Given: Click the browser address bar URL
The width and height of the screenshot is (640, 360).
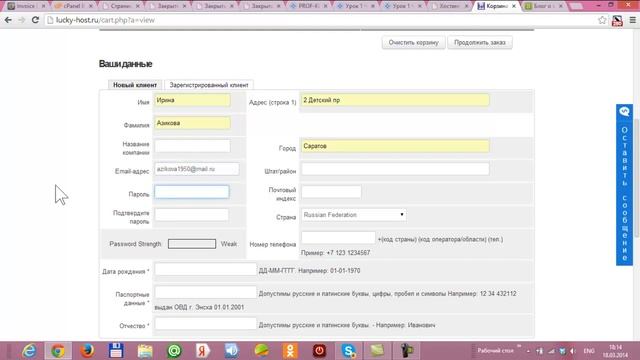Looking at the screenshot, I should click(x=105, y=20).
